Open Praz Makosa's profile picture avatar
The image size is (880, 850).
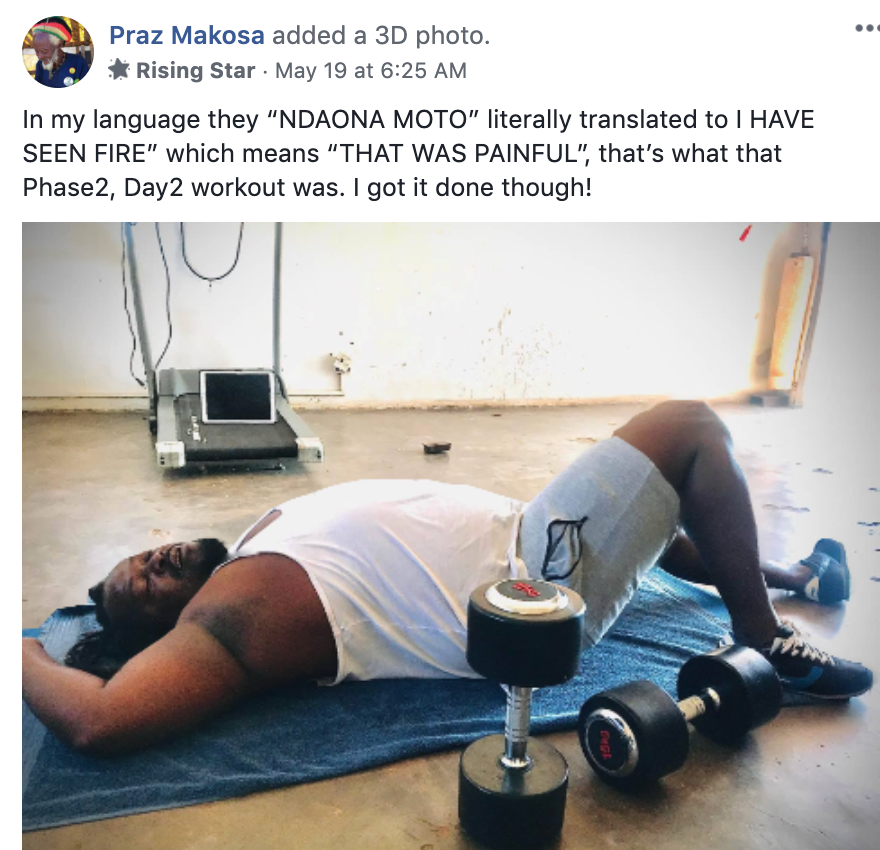[x=58, y=52]
